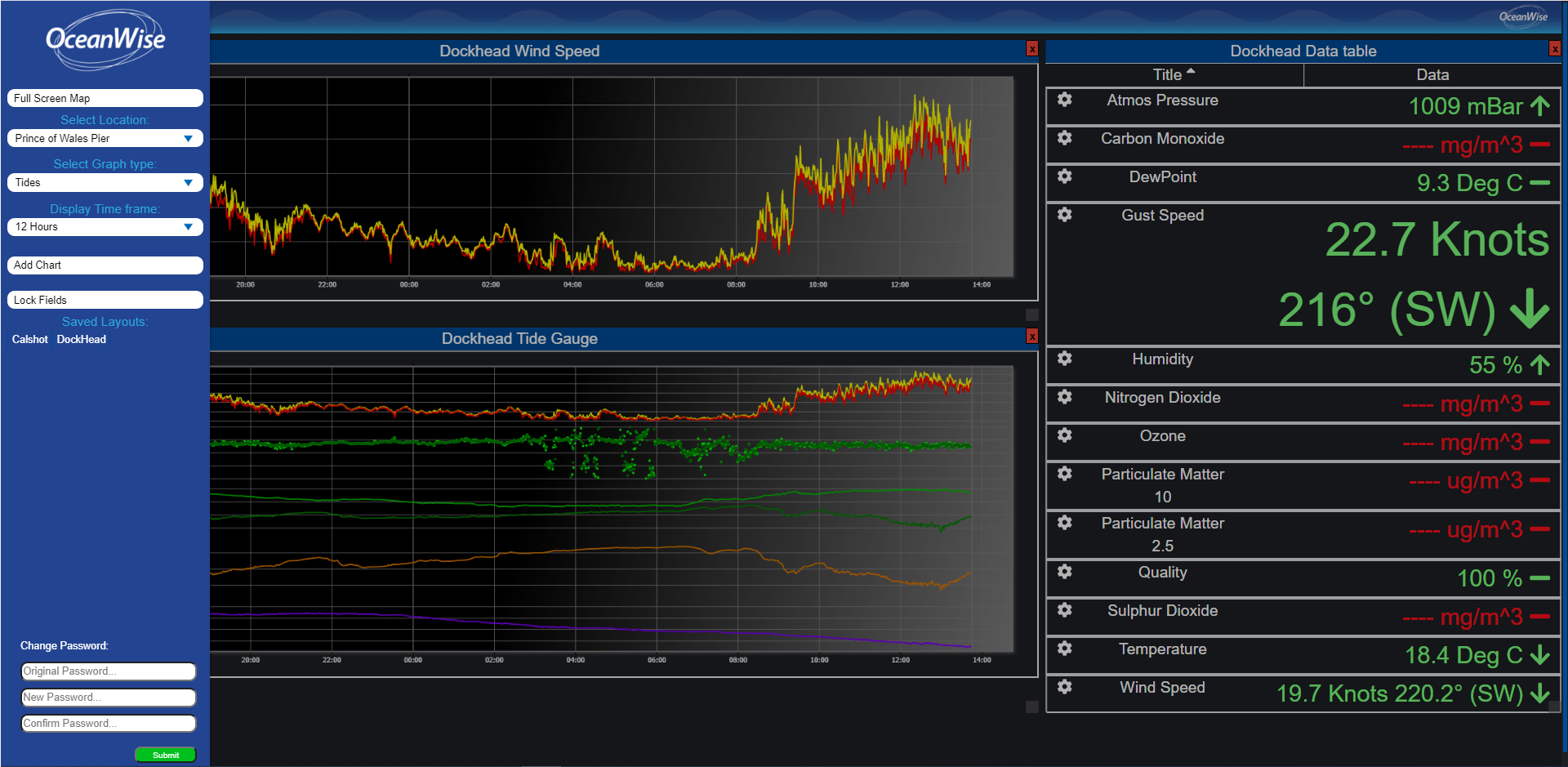Viewport: 1568px width, 767px height.
Task: Close the Dockhead Wind Speed chart
Action: [x=1032, y=50]
